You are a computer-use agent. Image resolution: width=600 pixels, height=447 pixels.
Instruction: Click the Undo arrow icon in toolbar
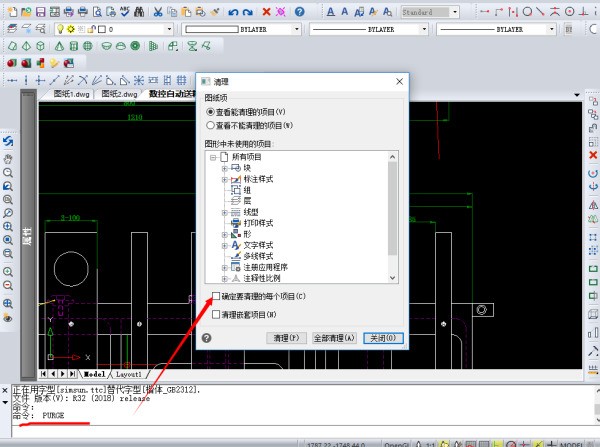(x=234, y=12)
